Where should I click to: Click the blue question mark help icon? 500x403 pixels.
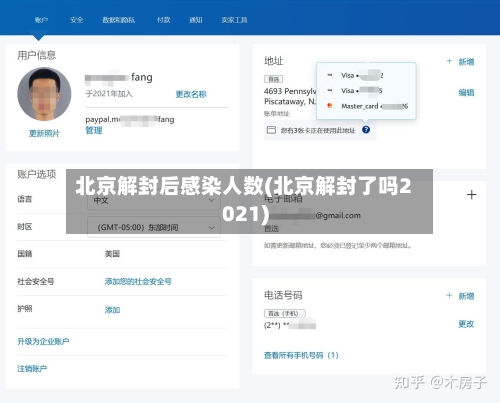click(x=366, y=130)
